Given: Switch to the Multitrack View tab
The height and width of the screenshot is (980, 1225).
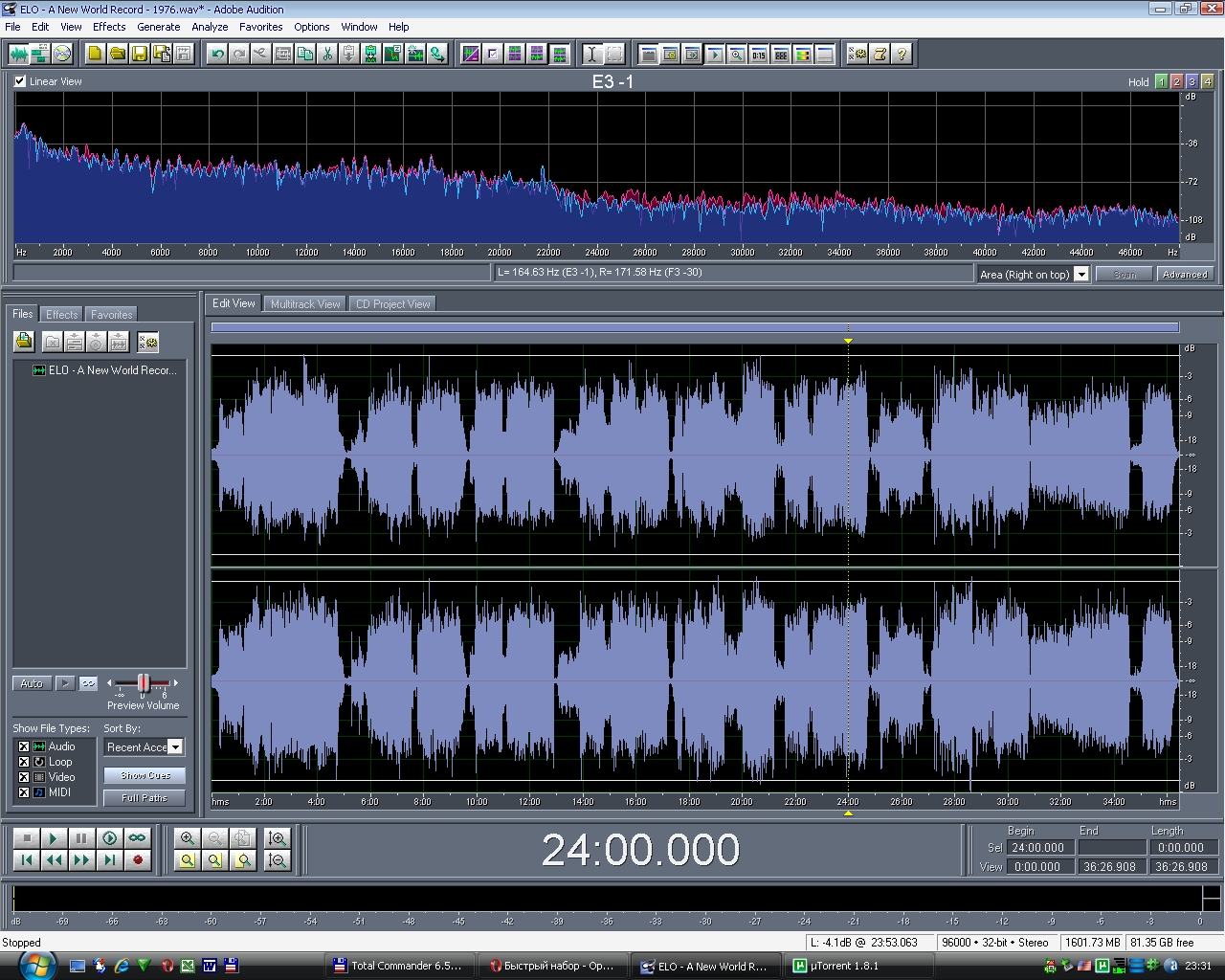Looking at the screenshot, I should [305, 304].
